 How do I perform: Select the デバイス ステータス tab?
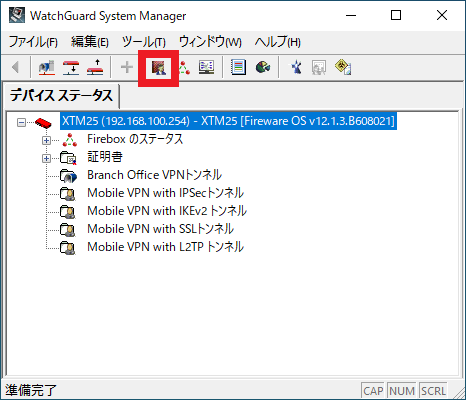click(61, 96)
